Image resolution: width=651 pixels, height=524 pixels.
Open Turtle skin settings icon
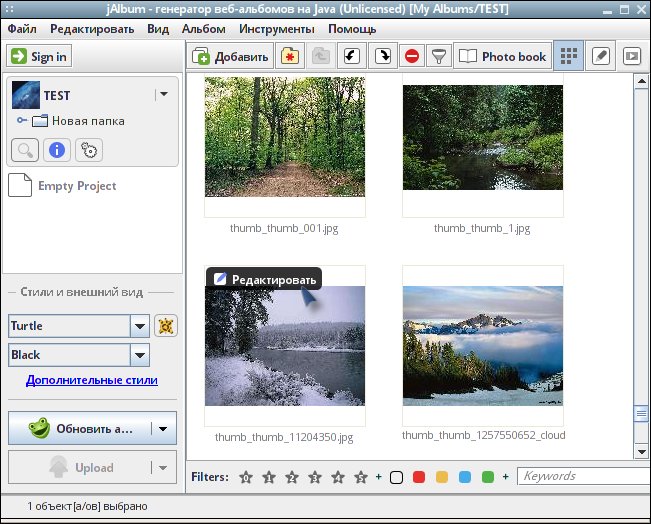click(166, 326)
